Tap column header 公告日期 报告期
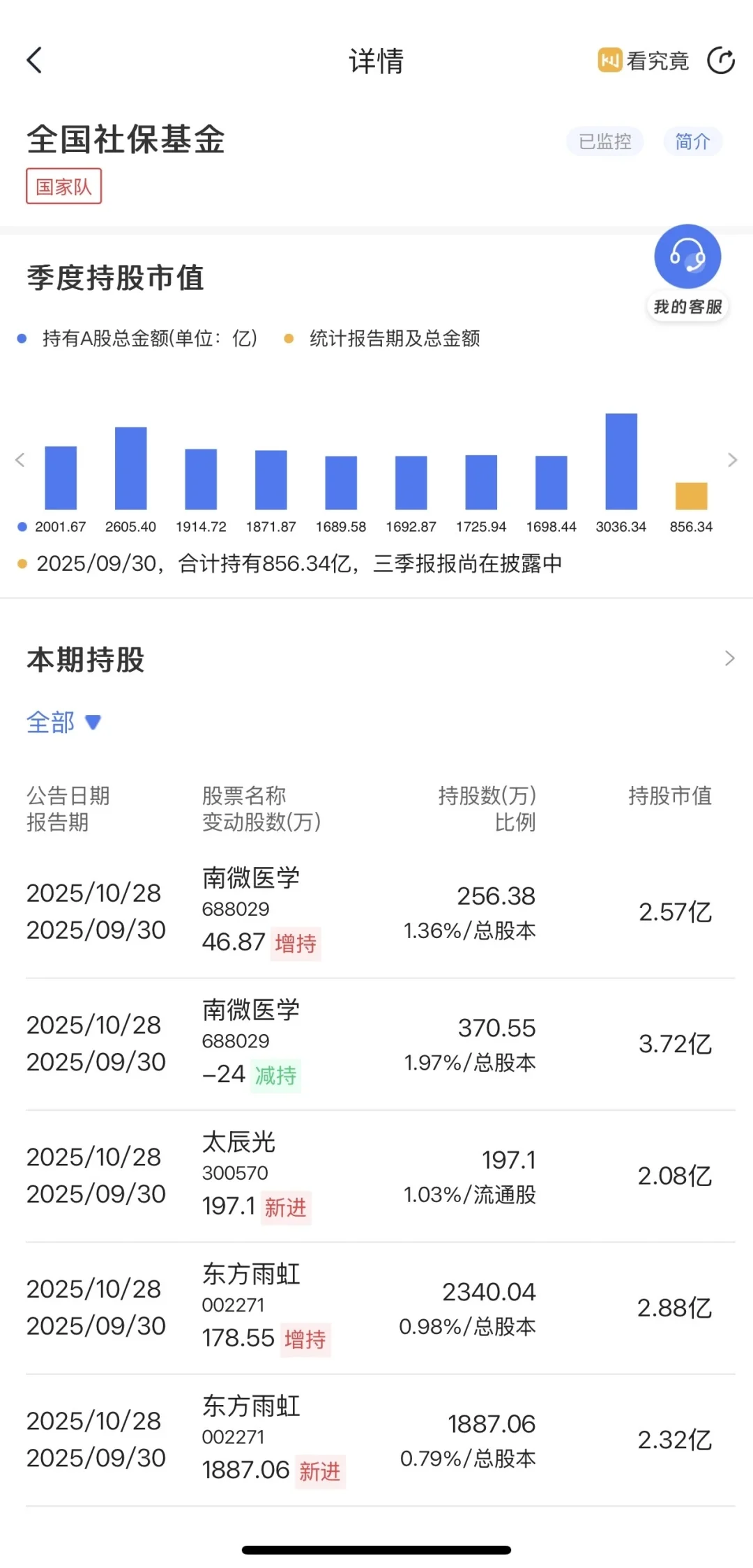 68,808
